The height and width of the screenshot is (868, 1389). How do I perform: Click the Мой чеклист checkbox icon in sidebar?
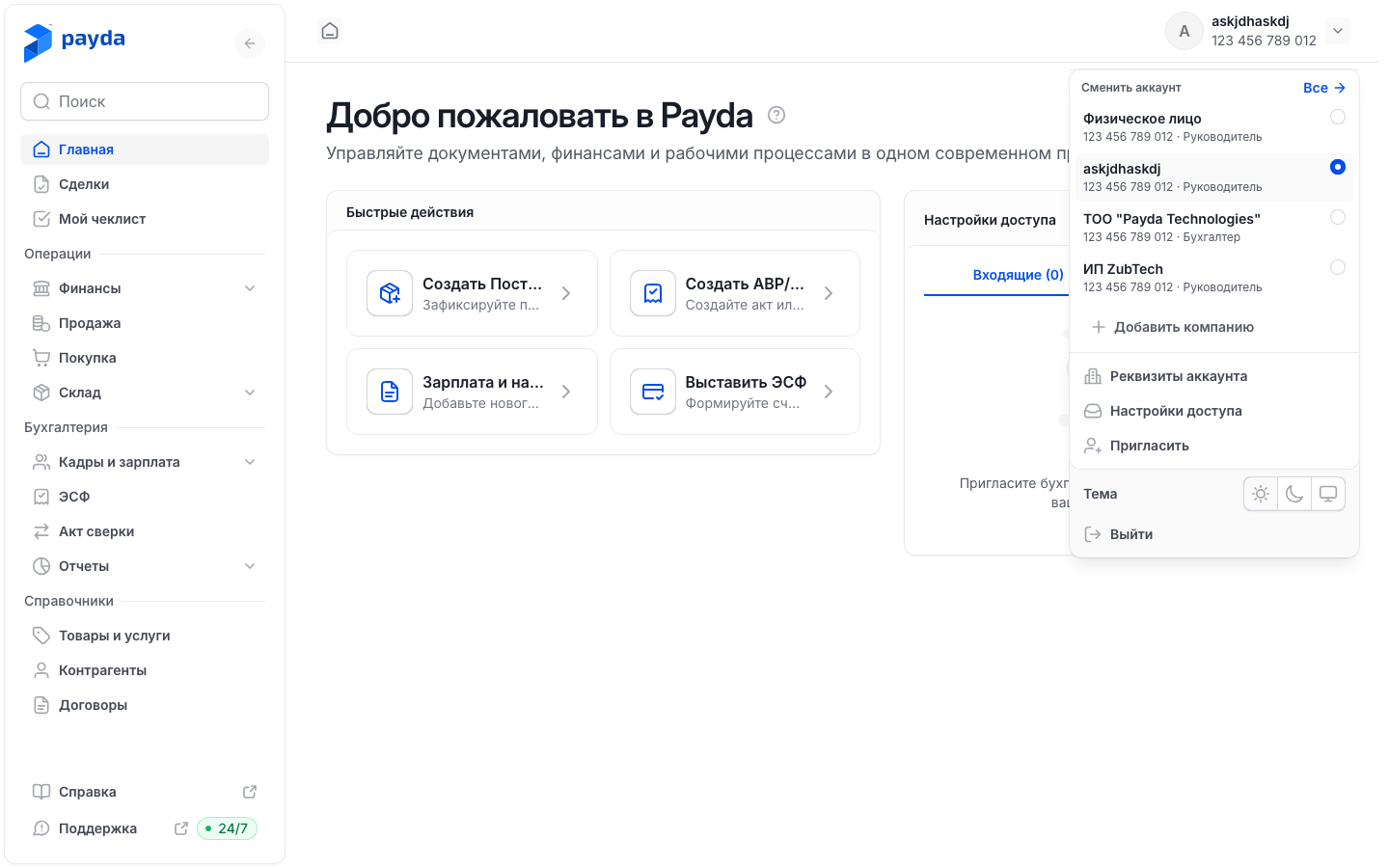(41, 219)
